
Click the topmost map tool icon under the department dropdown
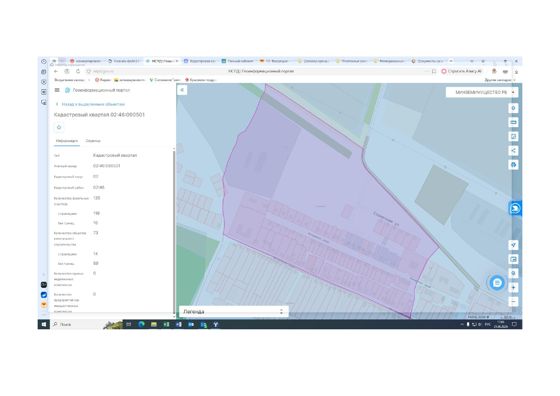tap(513, 108)
